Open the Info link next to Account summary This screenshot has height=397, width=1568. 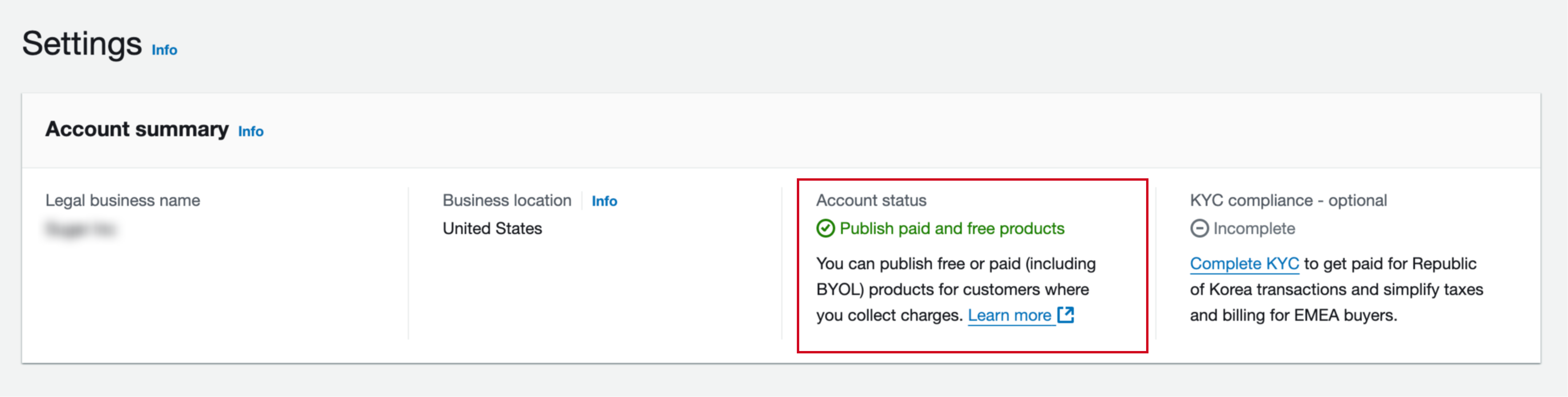(251, 131)
